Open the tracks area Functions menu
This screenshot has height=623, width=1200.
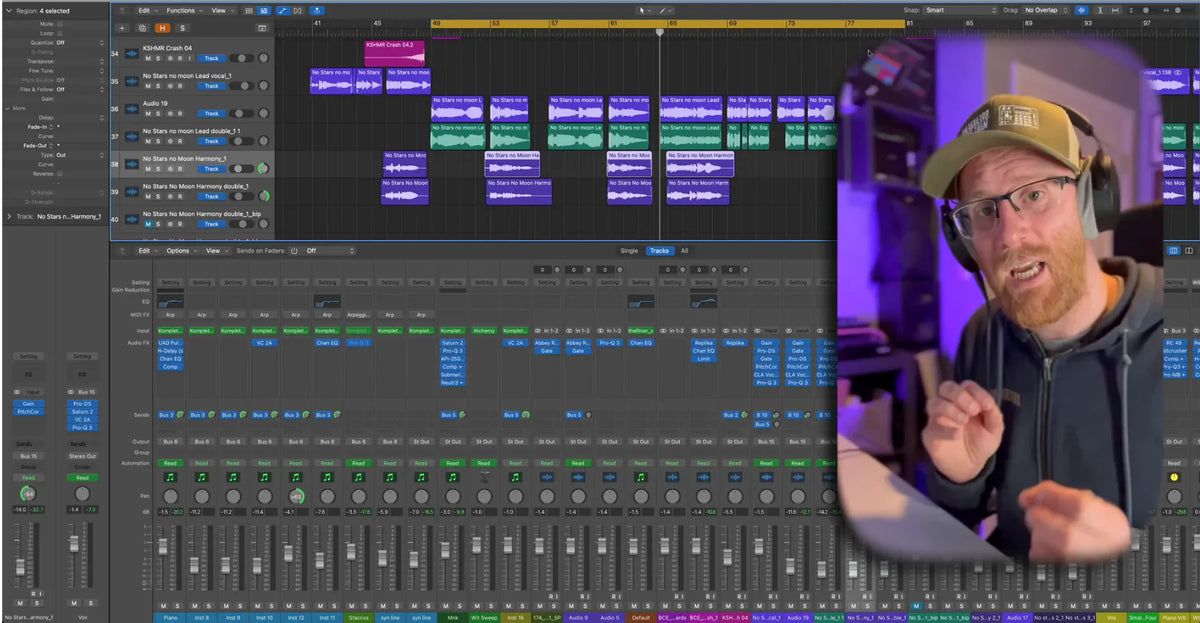183,10
